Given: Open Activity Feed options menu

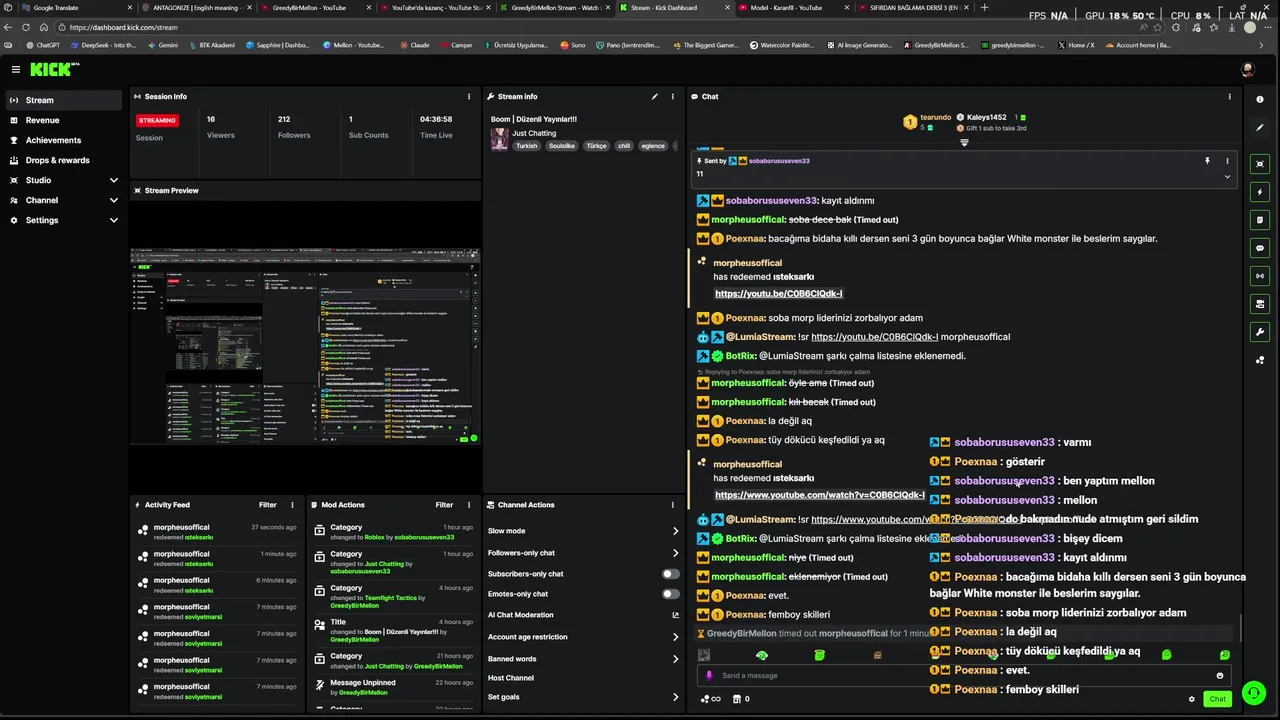Looking at the screenshot, I should [292, 505].
